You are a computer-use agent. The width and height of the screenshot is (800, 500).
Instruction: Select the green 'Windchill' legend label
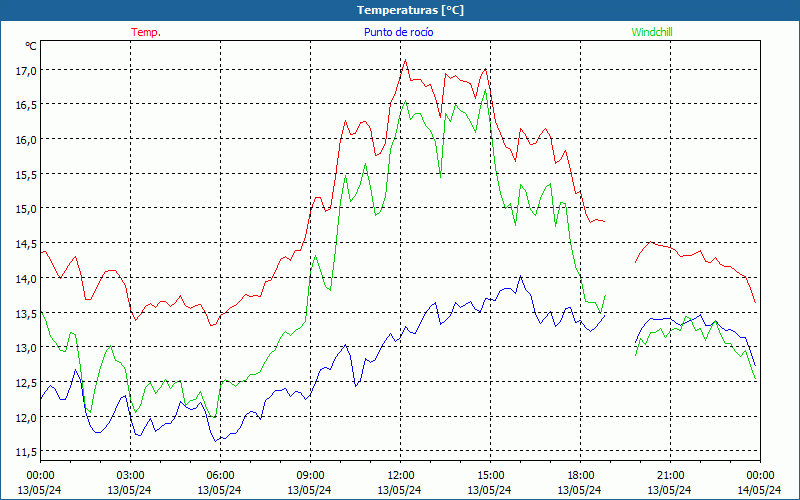click(652, 32)
